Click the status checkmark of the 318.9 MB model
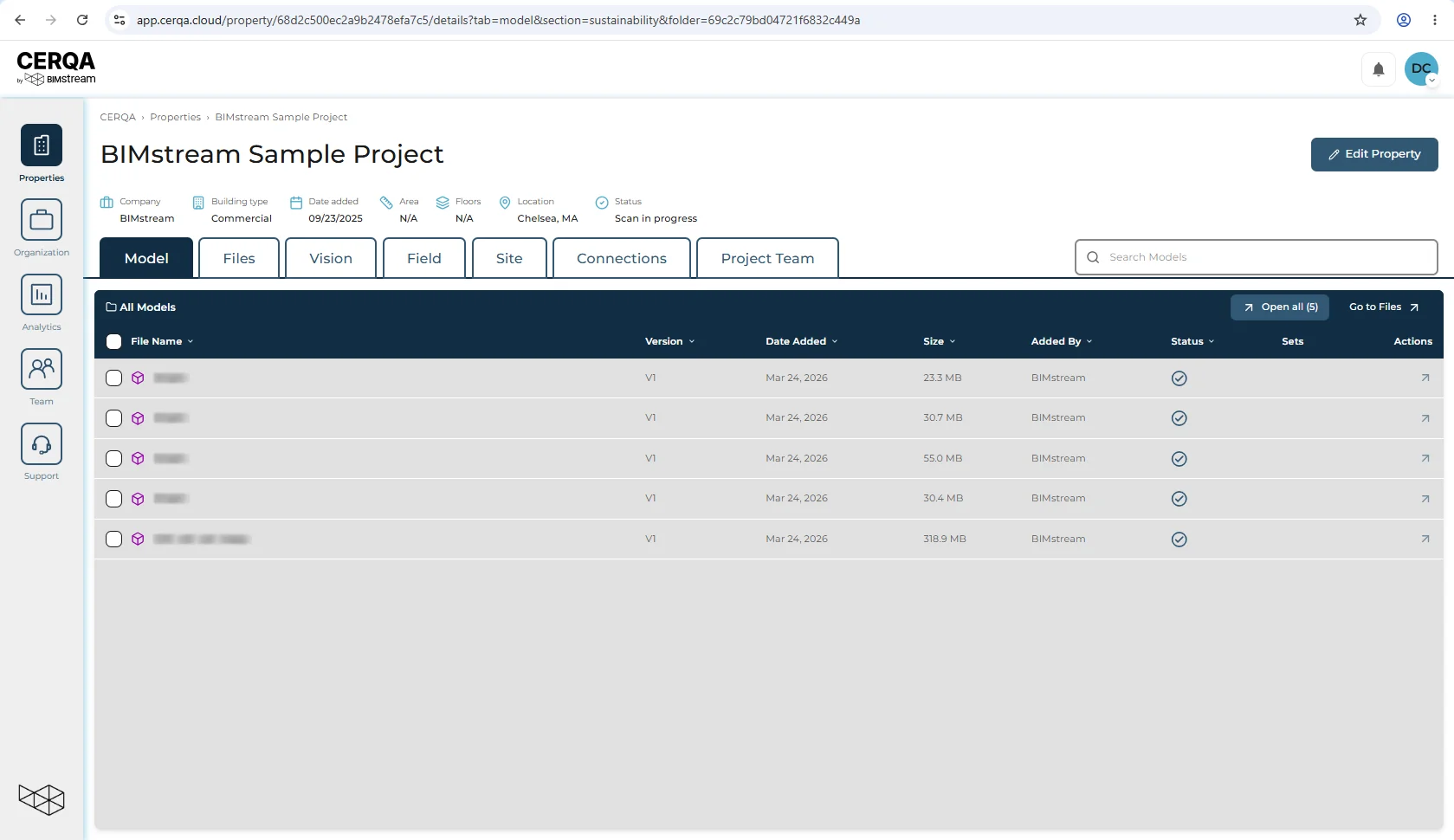Viewport: 1454px width, 840px height. click(x=1179, y=540)
